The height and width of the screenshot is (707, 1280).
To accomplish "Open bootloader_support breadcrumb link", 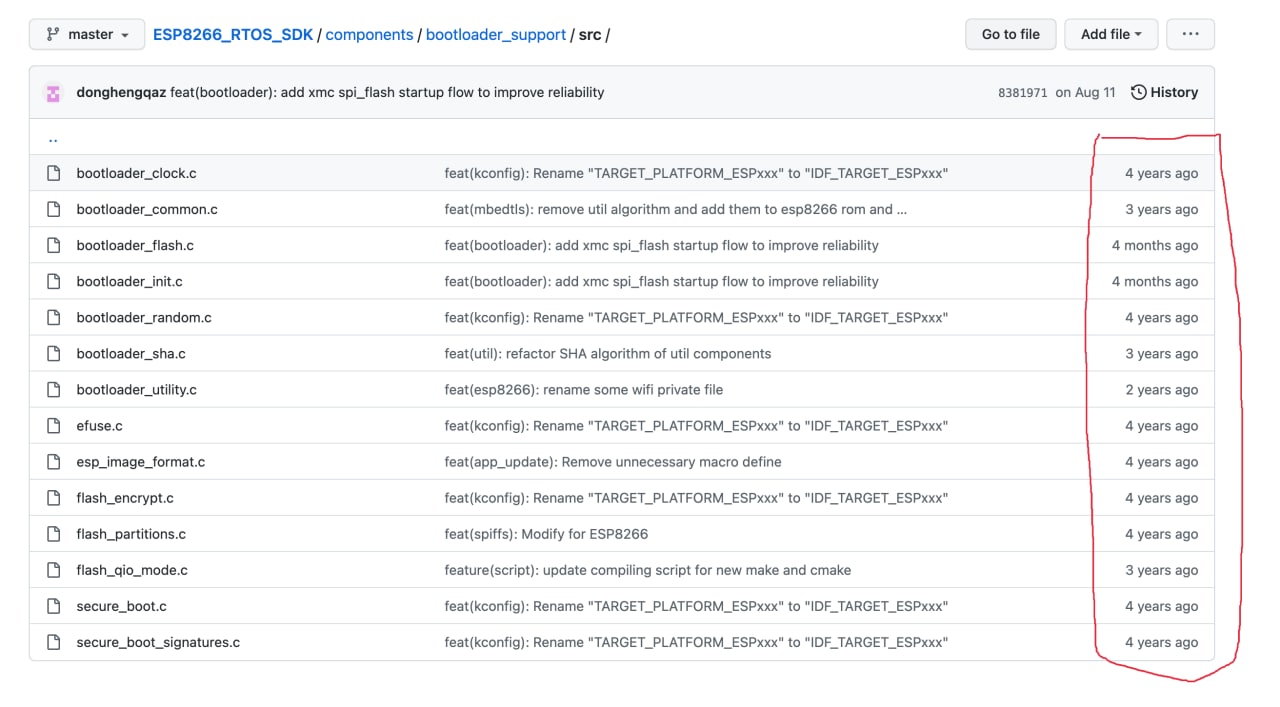I will [496, 34].
